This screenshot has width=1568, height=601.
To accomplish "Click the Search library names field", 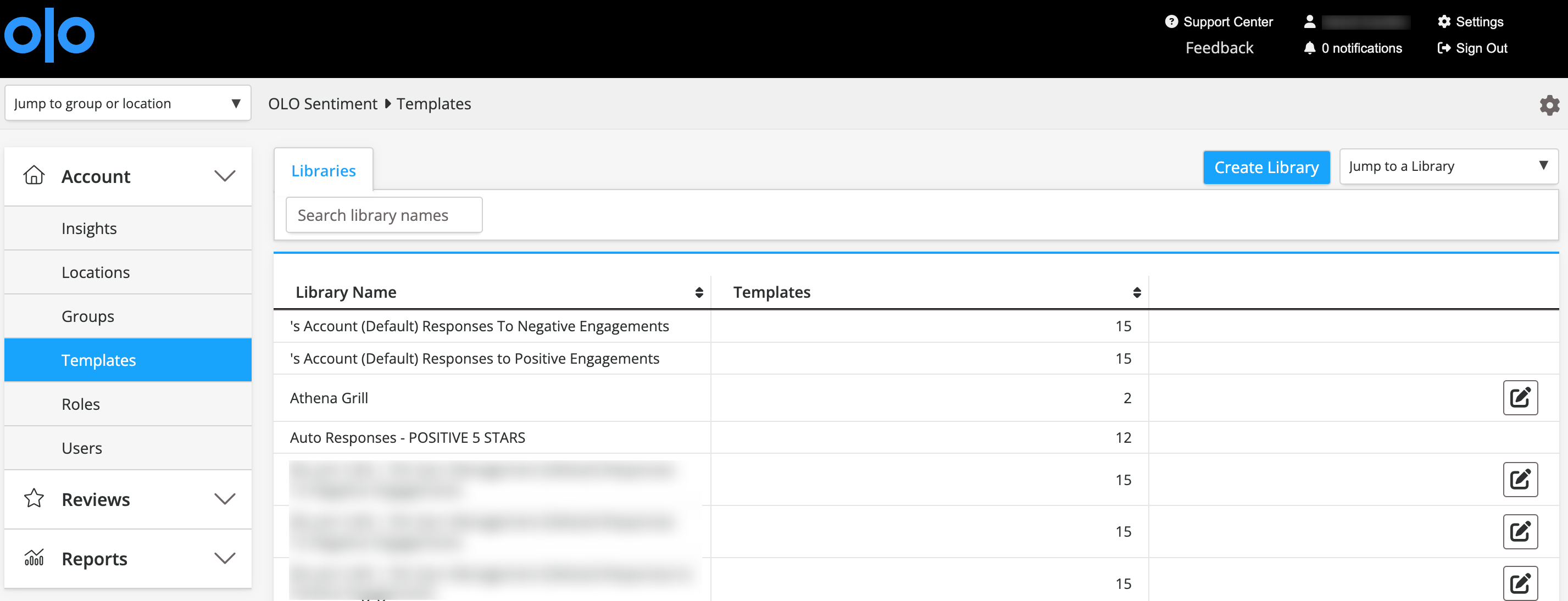I will [x=384, y=215].
